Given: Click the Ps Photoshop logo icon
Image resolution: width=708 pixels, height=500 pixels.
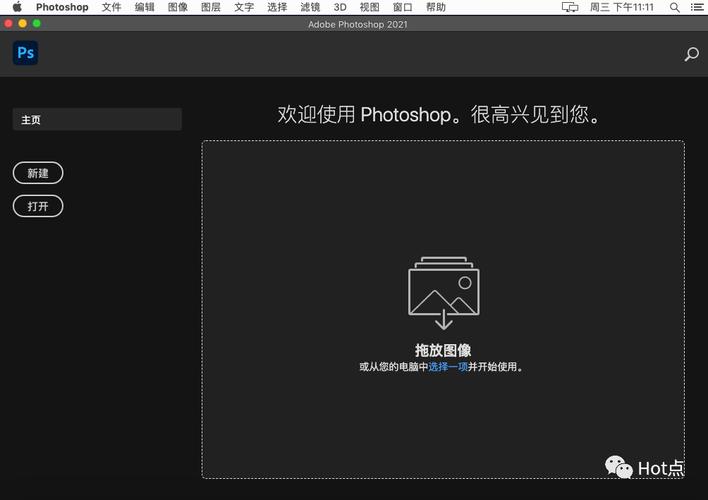Looking at the screenshot, I should (25, 53).
